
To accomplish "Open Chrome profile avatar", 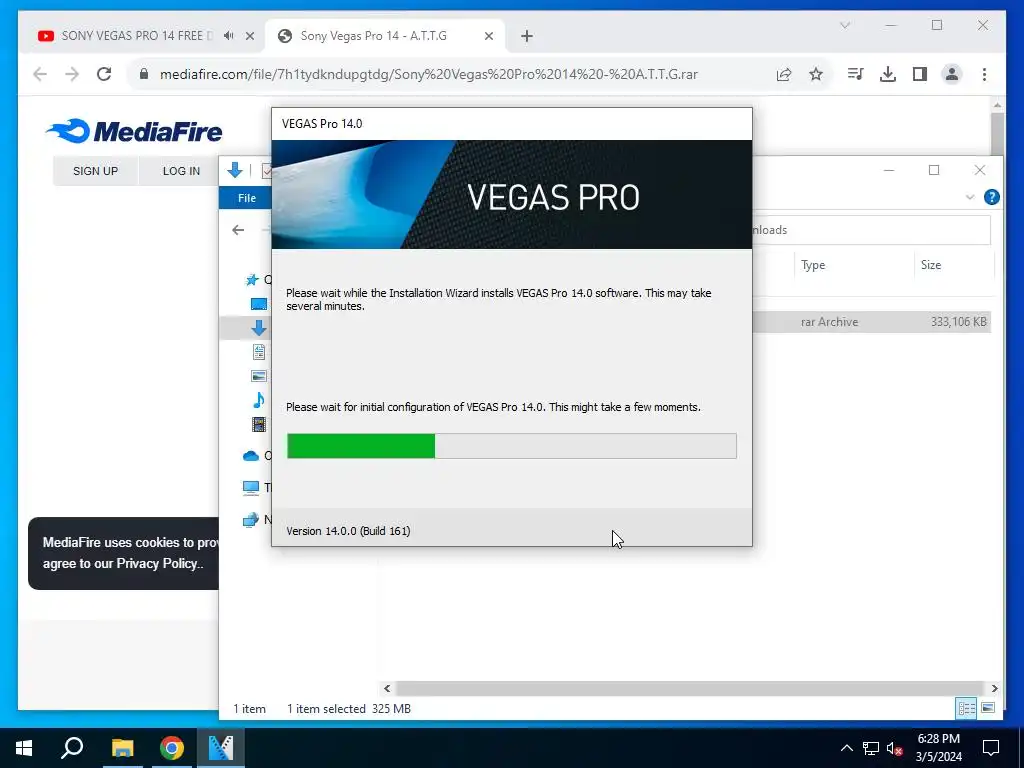I will pos(952,74).
